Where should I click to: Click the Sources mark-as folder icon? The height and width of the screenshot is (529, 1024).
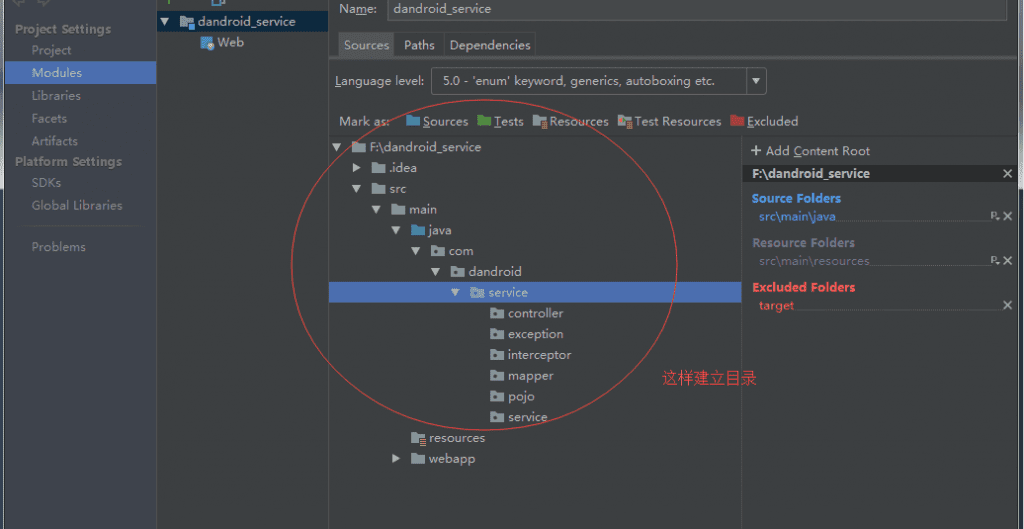click(x=413, y=121)
